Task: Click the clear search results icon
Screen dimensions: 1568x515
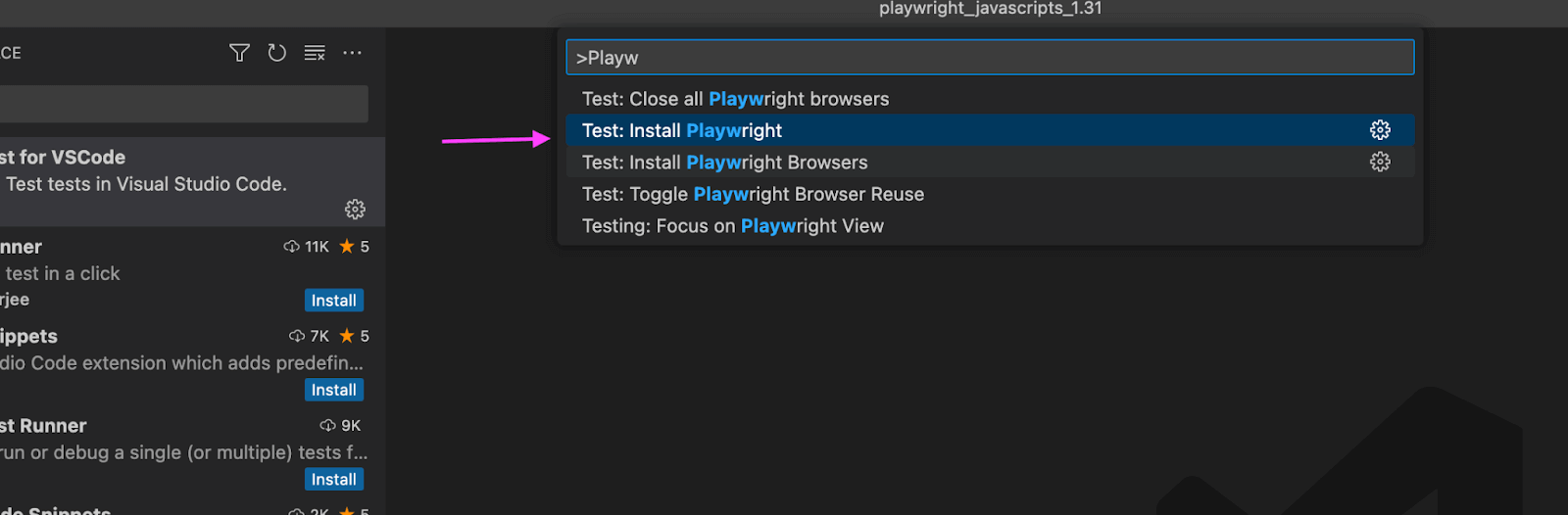Action: 315,53
